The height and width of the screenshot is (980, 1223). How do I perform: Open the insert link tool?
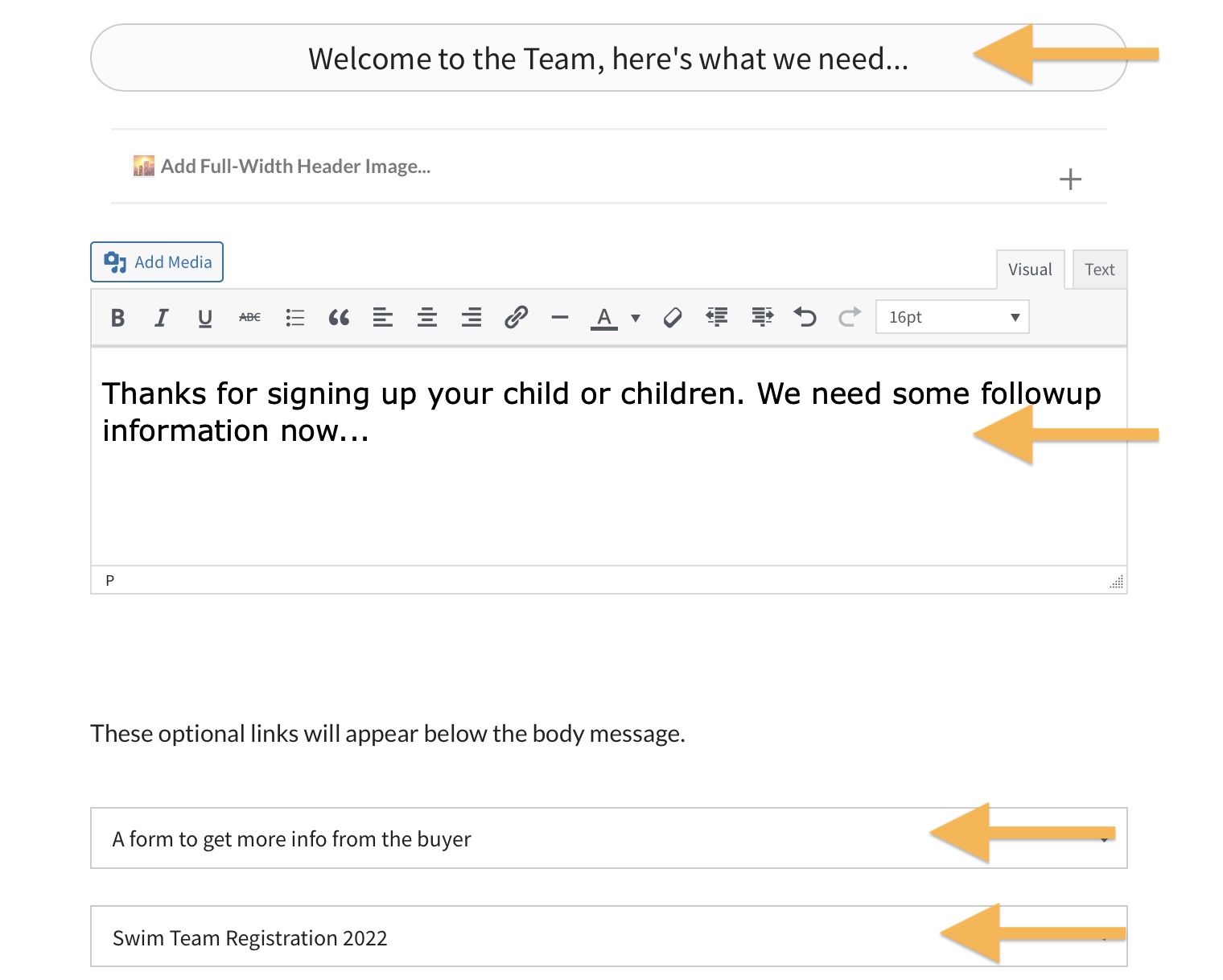(516, 318)
